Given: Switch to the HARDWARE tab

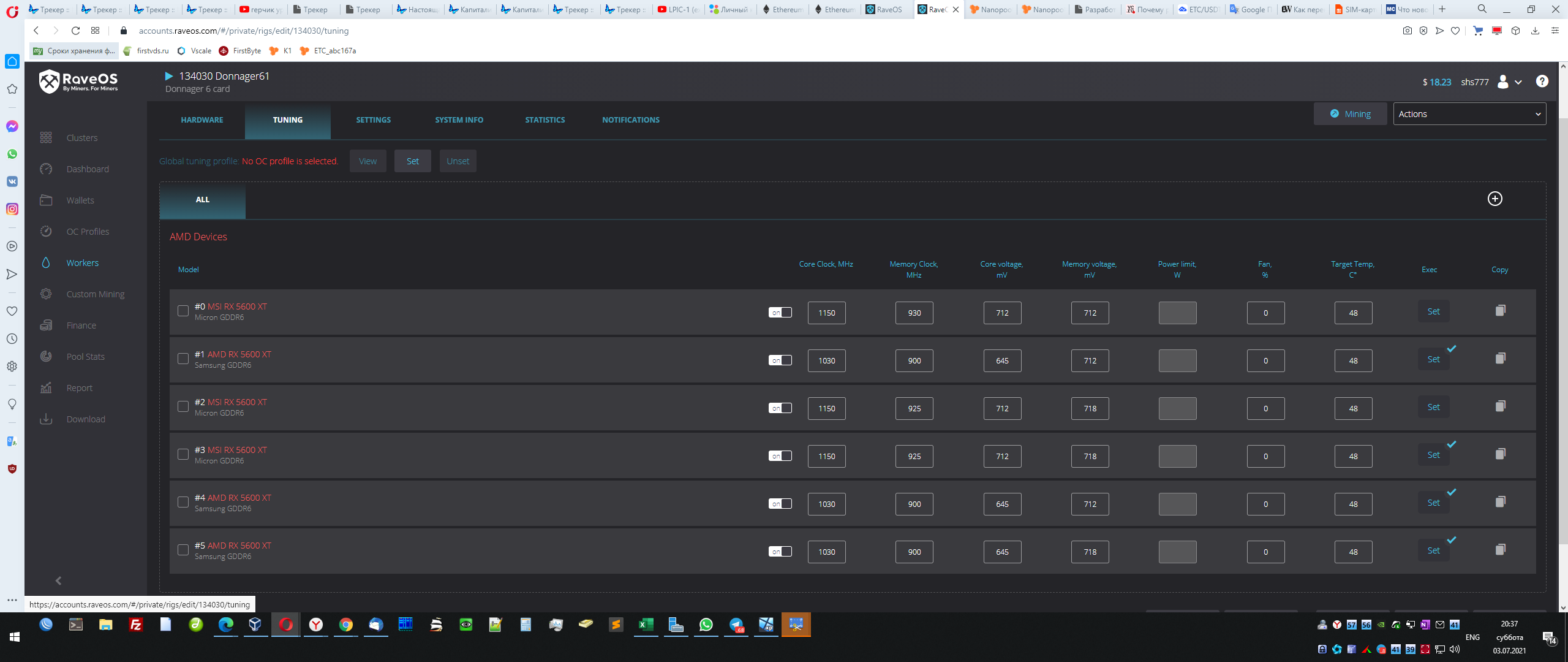Looking at the screenshot, I should coord(202,120).
